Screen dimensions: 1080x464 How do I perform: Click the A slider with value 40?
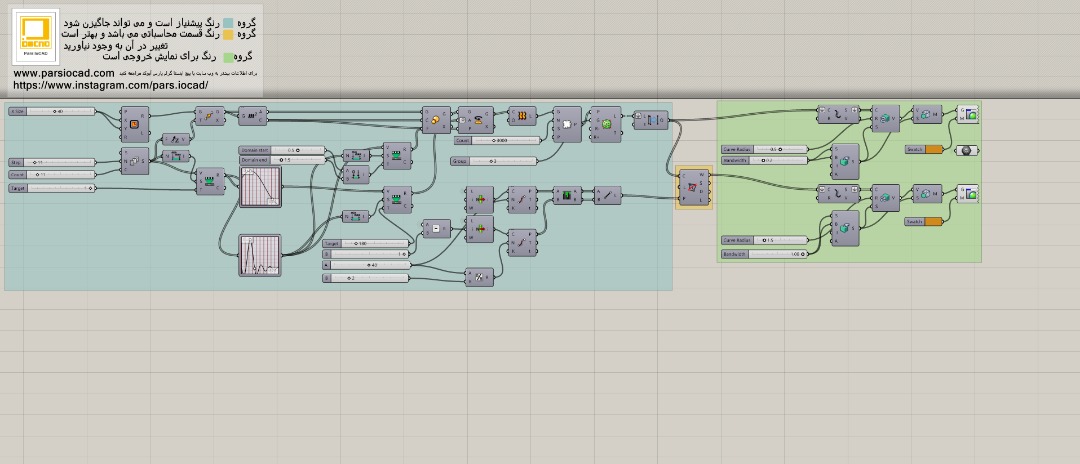[x=366, y=265]
